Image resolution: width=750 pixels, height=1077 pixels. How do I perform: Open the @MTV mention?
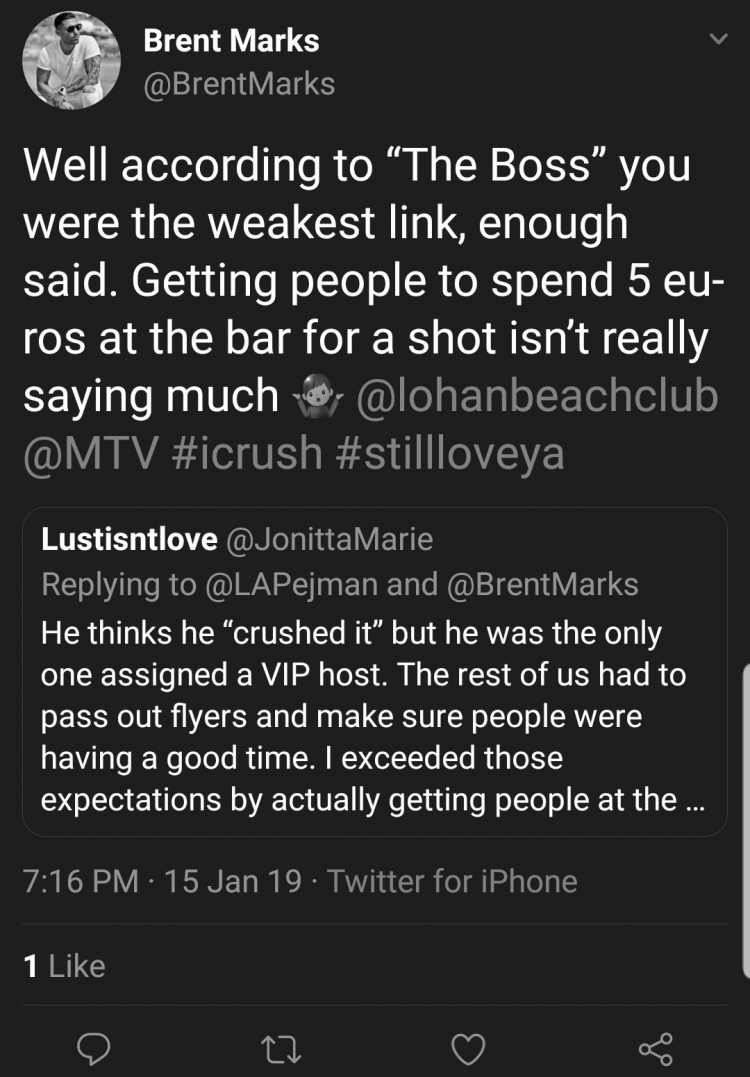pos(91,454)
